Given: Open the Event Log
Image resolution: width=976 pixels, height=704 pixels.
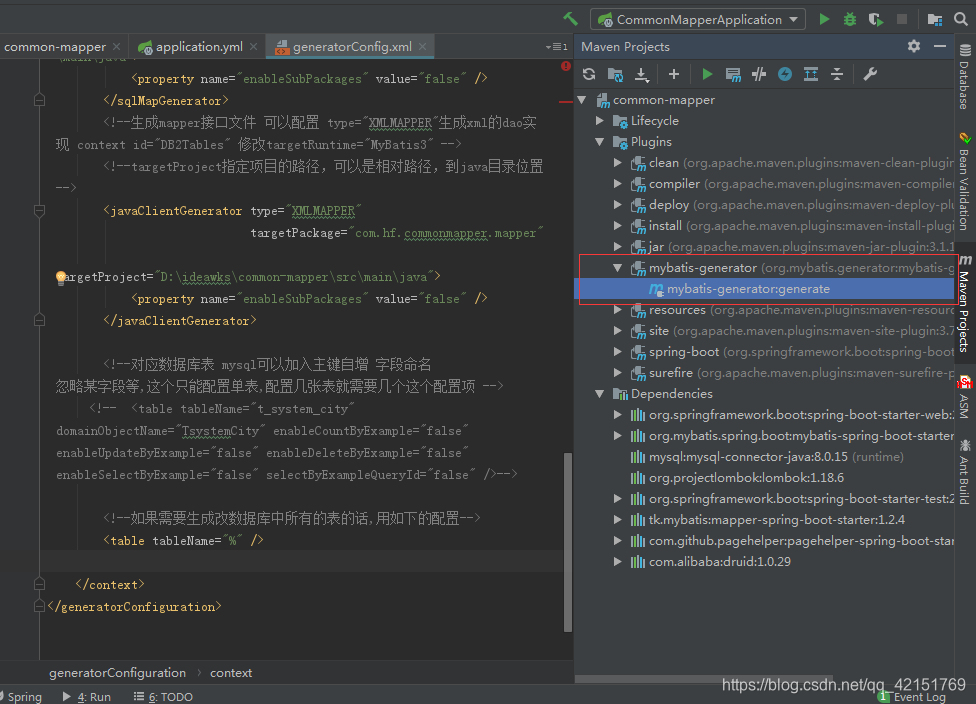Looking at the screenshot, I should coord(913,697).
